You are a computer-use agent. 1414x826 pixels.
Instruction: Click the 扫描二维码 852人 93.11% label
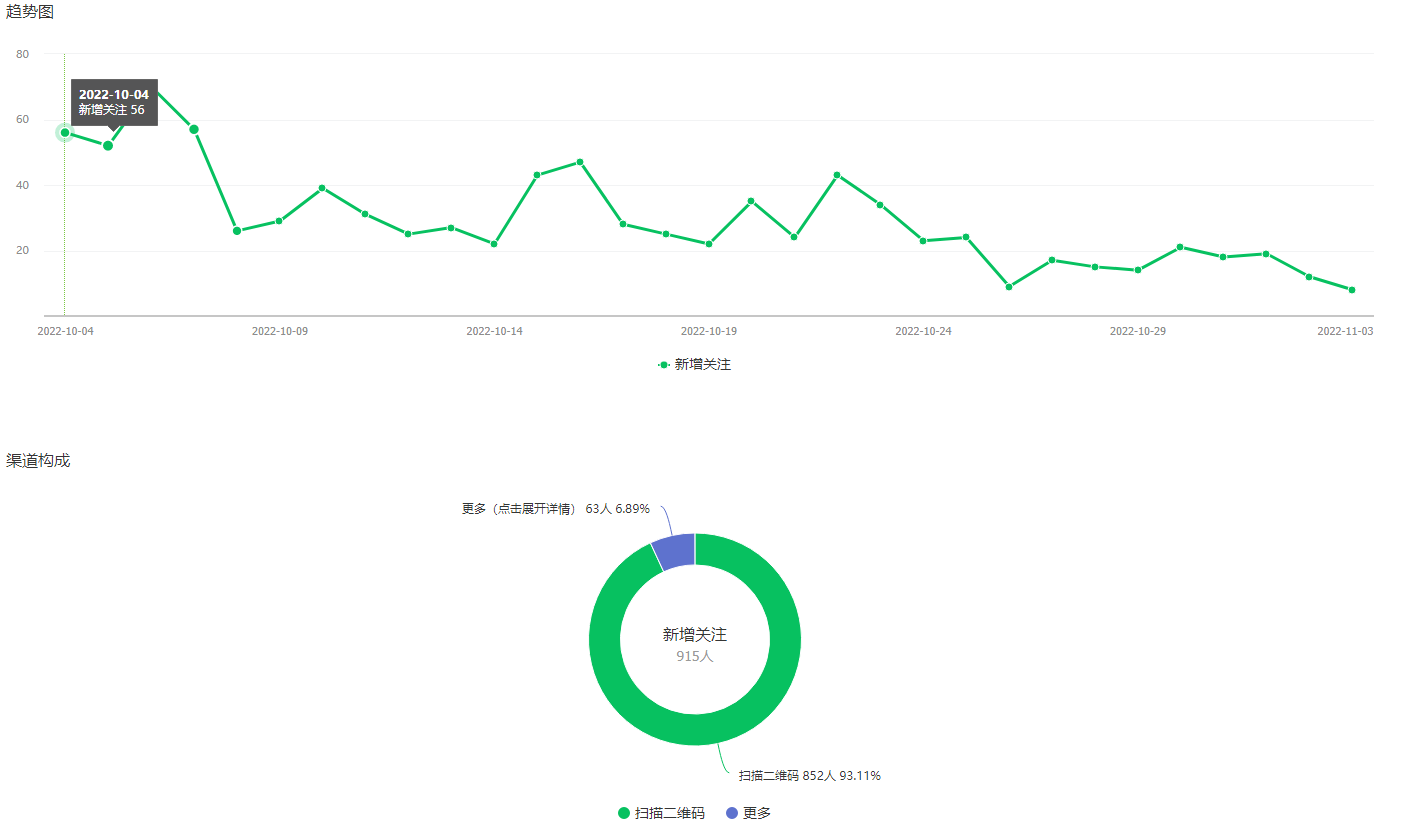[x=809, y=776]
